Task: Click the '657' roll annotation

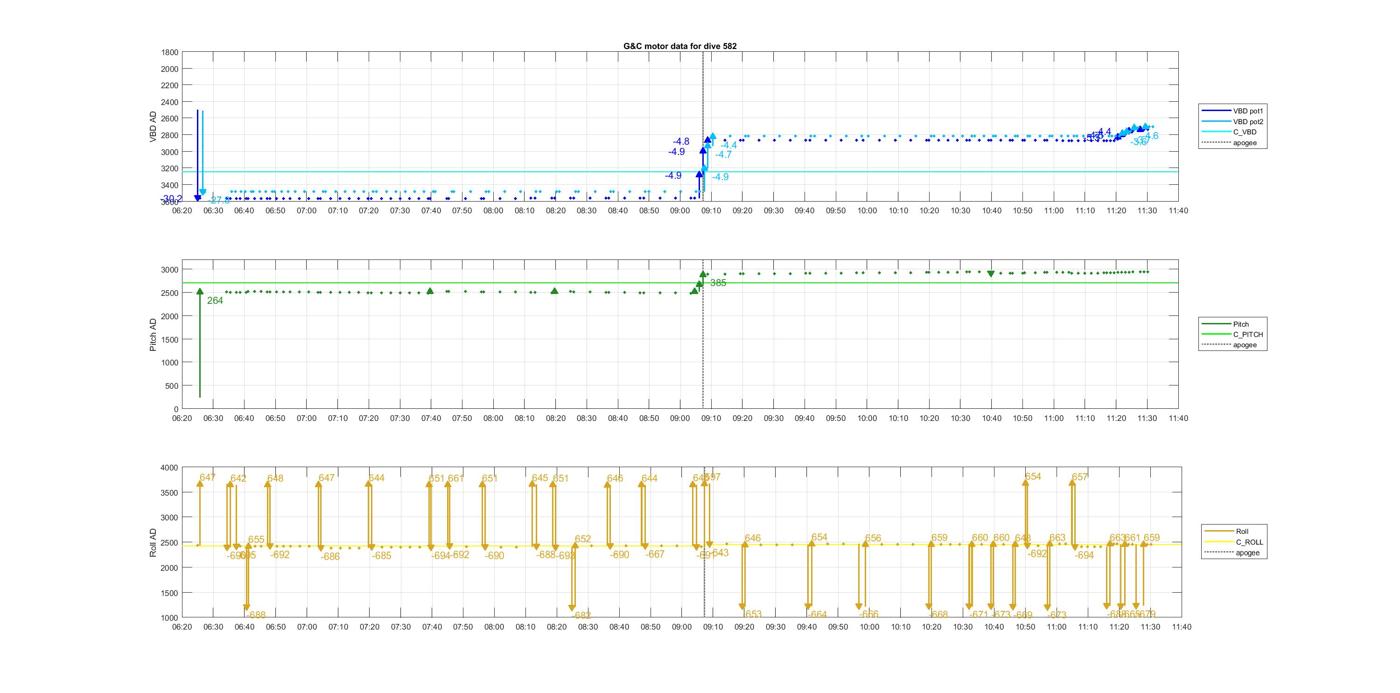Action: coord(1080,477)
